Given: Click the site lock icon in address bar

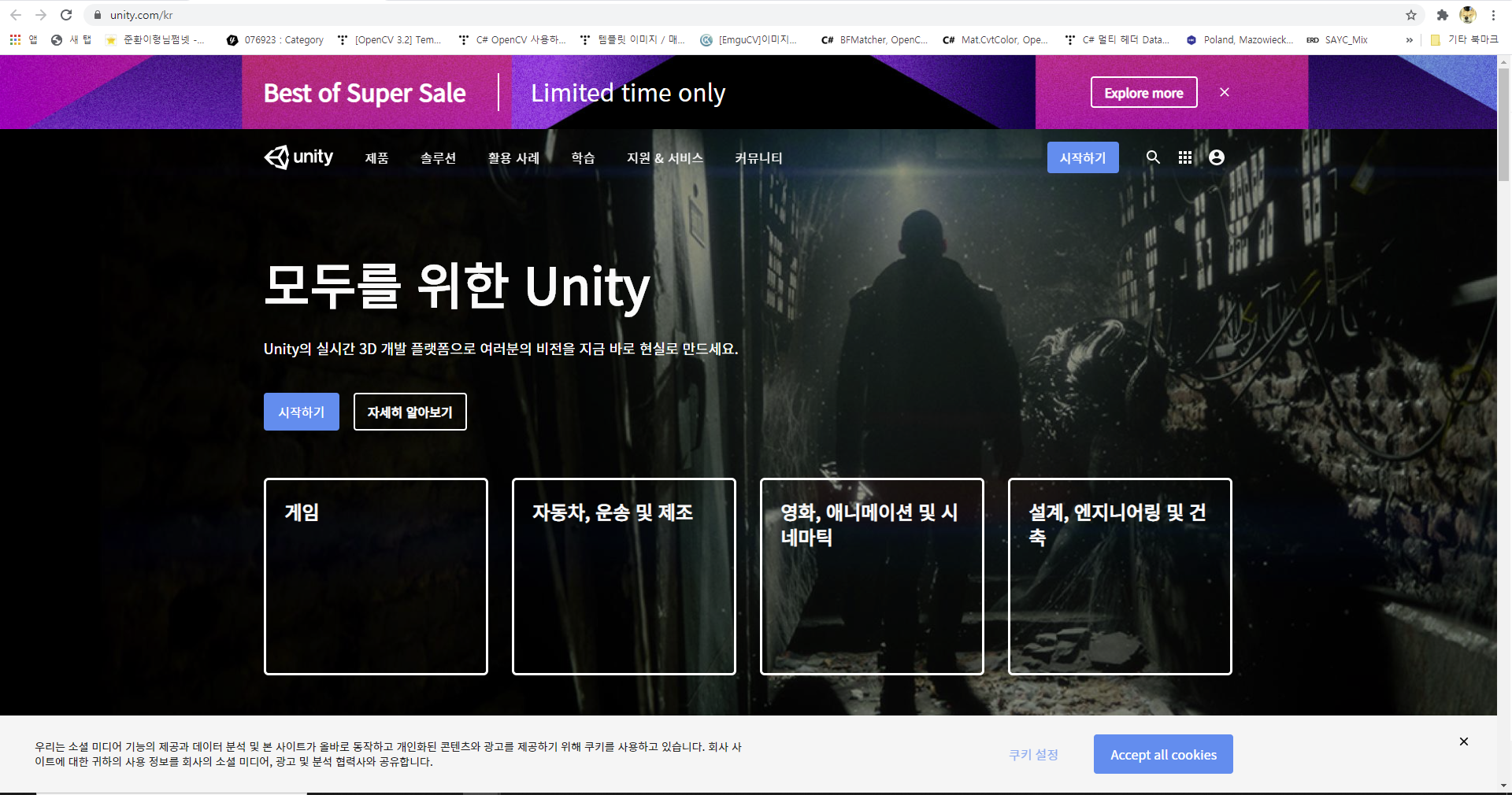Looking at the screenshot, I should [98, 15].
